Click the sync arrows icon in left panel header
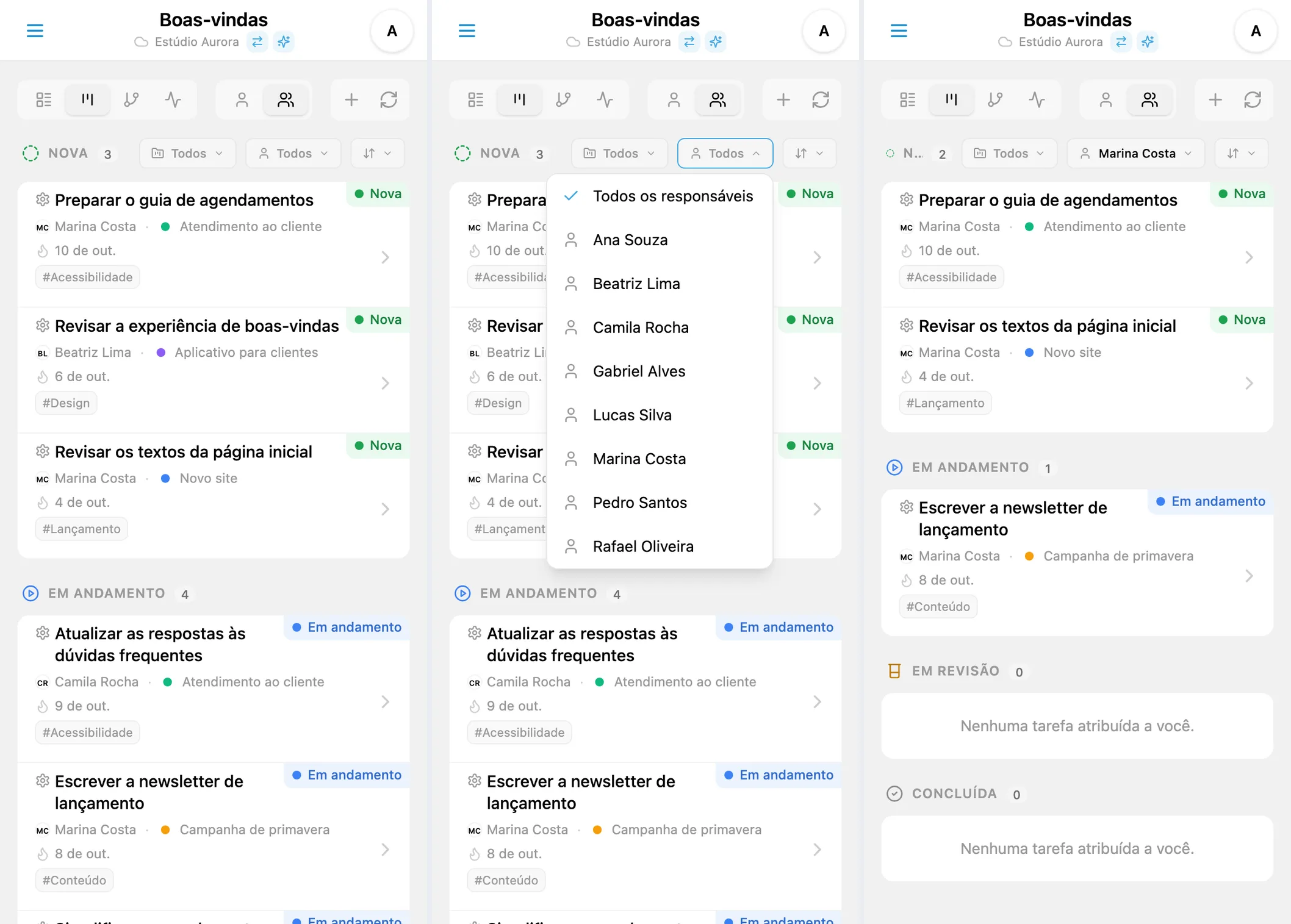 [257, 41]
